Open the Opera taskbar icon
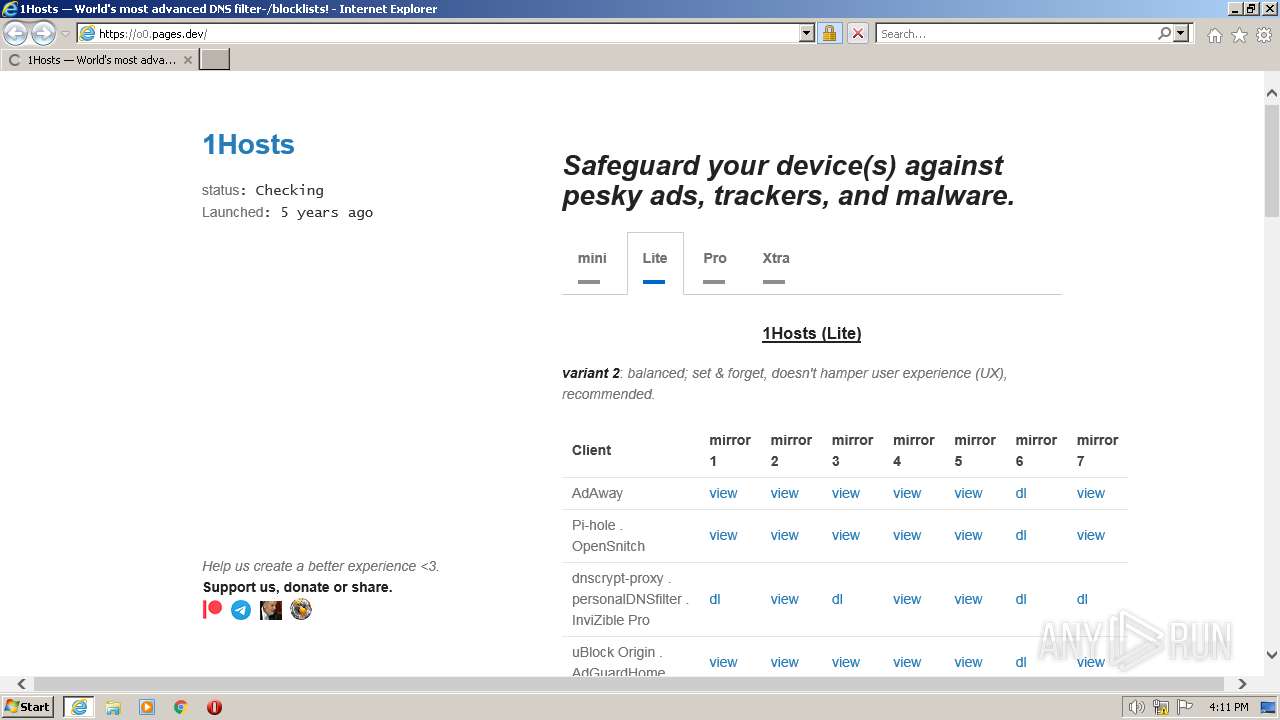 [214, 707]
